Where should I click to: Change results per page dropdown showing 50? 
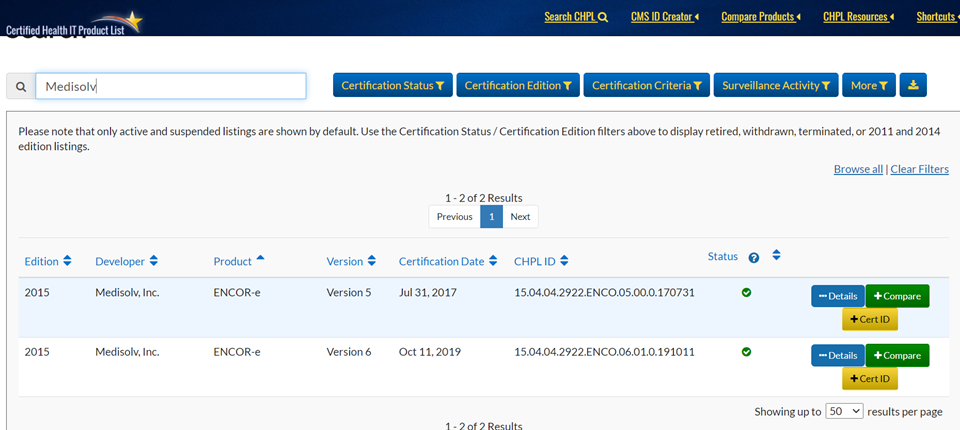click(x=844, y=411)
